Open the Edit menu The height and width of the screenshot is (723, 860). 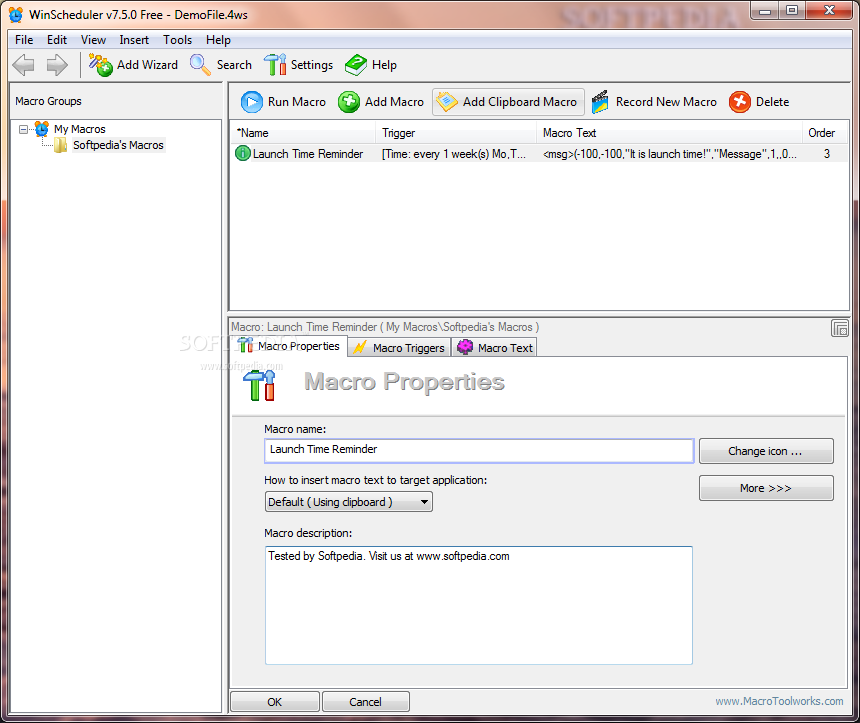[x=57, y=40]
